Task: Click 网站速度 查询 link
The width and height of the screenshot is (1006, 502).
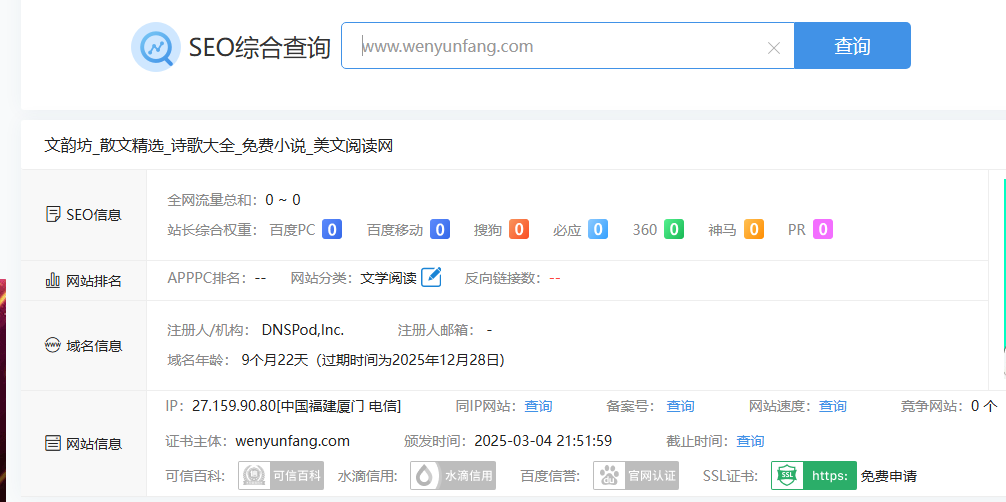Action: click(x=832, y=406)
